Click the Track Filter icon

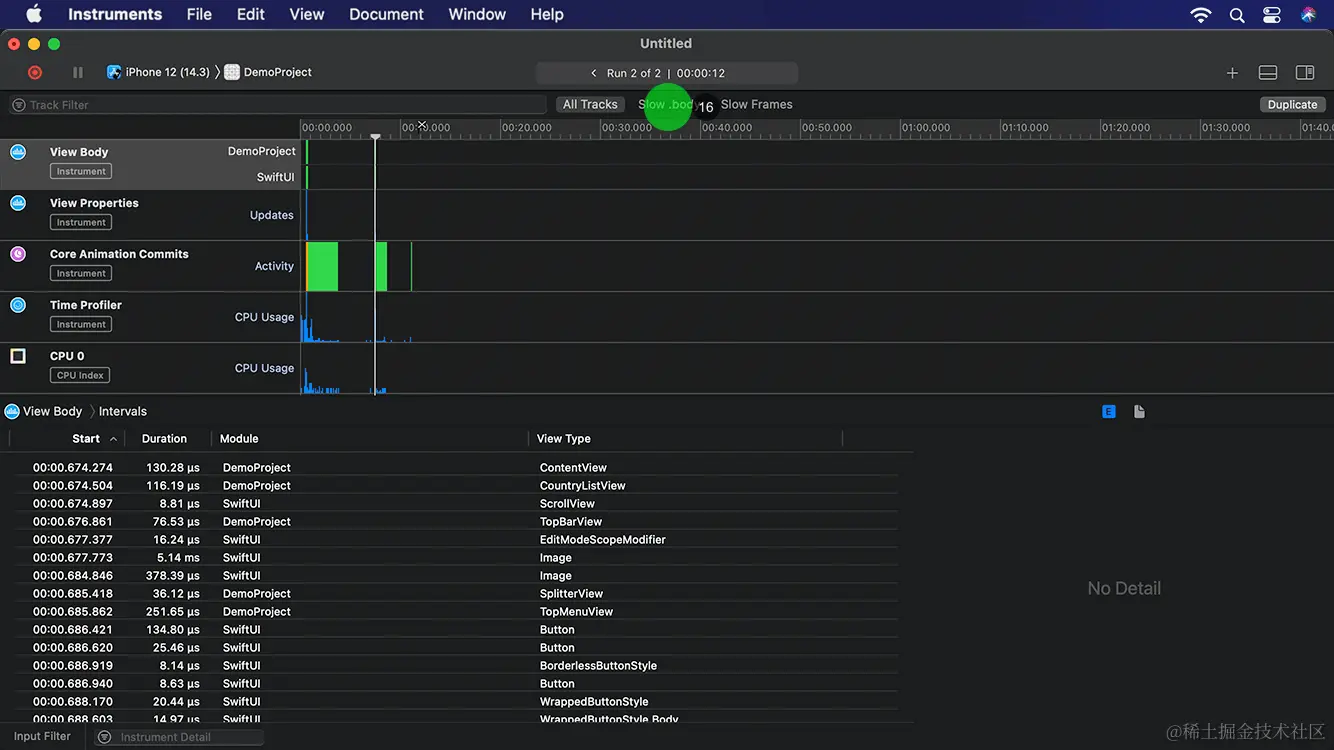tap(19, 105)
